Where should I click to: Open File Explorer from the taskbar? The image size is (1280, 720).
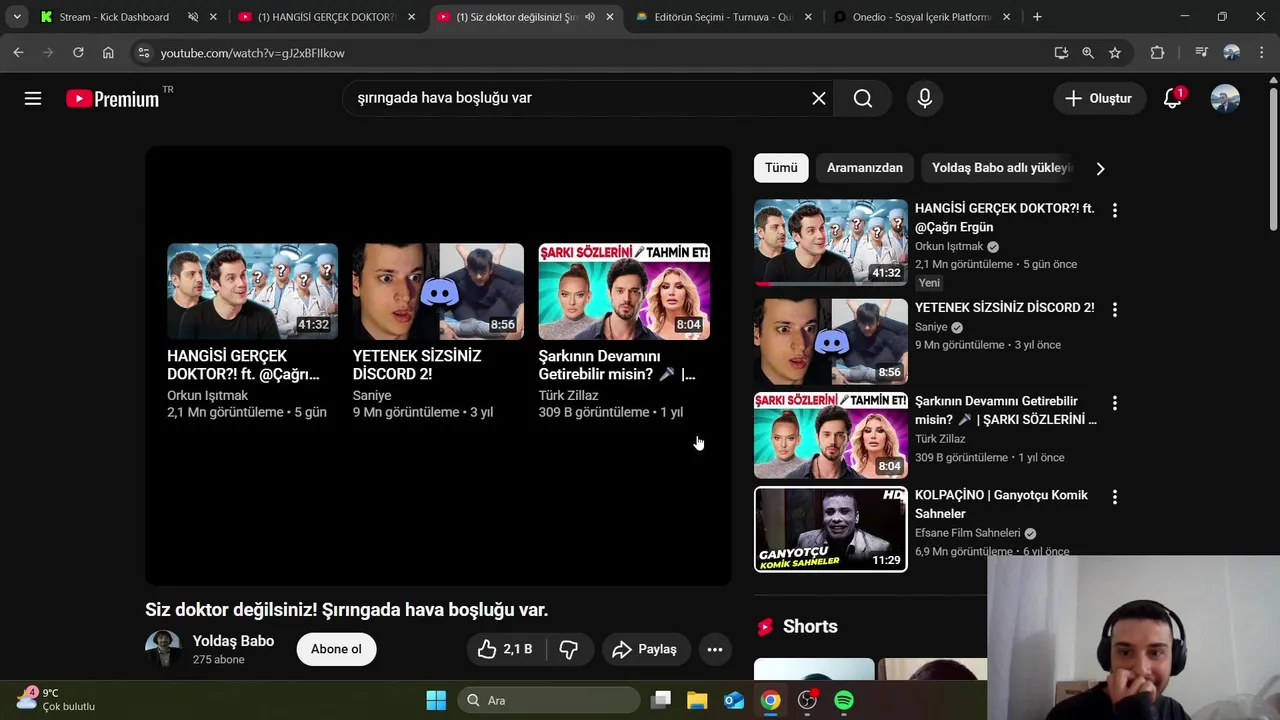click(697, 700)
